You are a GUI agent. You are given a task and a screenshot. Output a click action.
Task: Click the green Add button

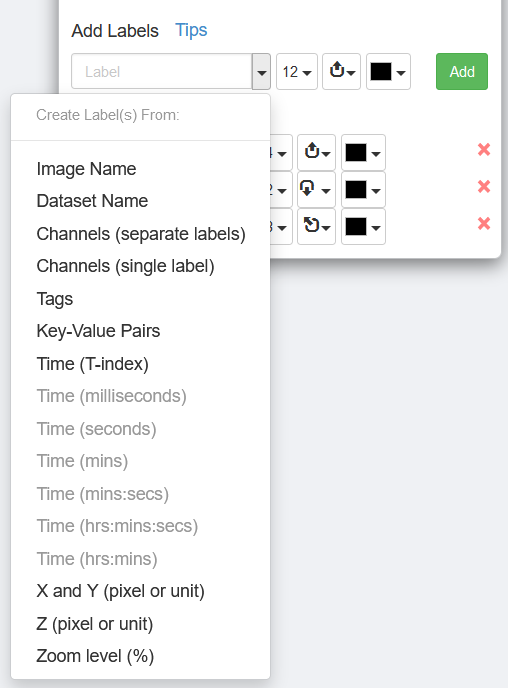tap(461, 72)
